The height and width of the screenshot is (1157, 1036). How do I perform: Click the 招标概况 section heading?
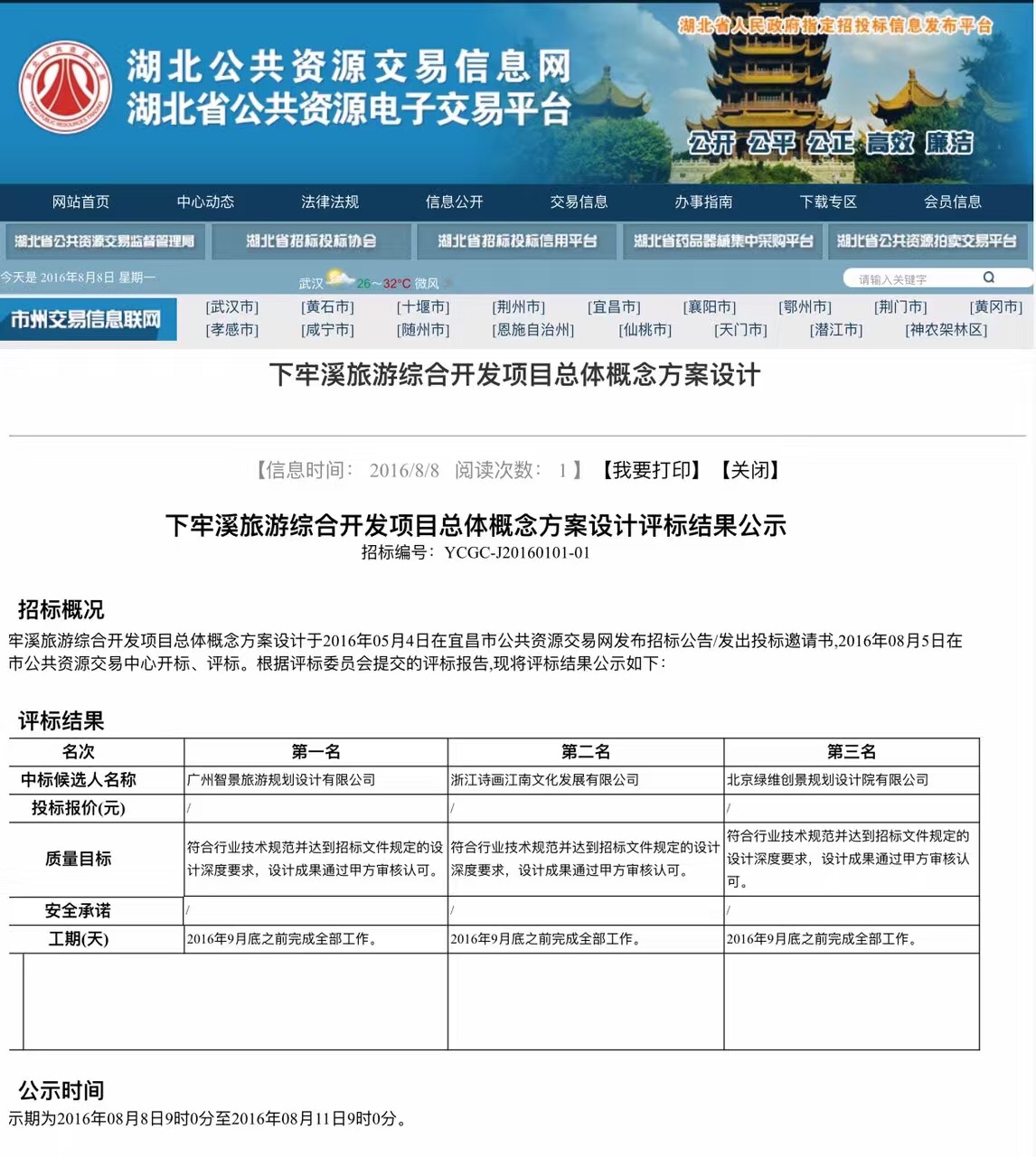pos(61,609)
